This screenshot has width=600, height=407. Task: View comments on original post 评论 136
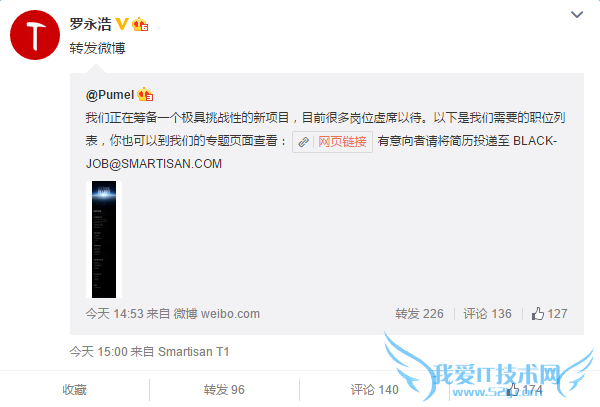tap(487, 314)
